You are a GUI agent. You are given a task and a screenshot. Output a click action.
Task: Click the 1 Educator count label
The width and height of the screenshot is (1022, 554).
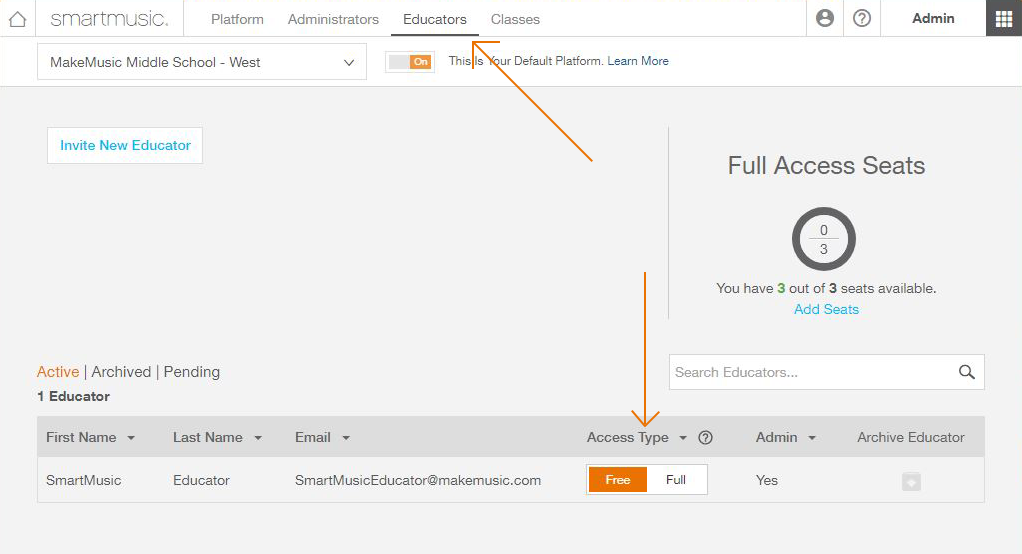click(74, 396)
